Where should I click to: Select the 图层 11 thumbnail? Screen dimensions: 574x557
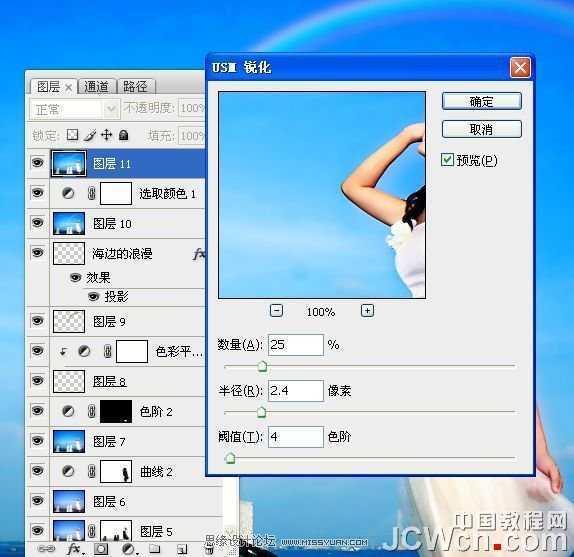[69, 163]
